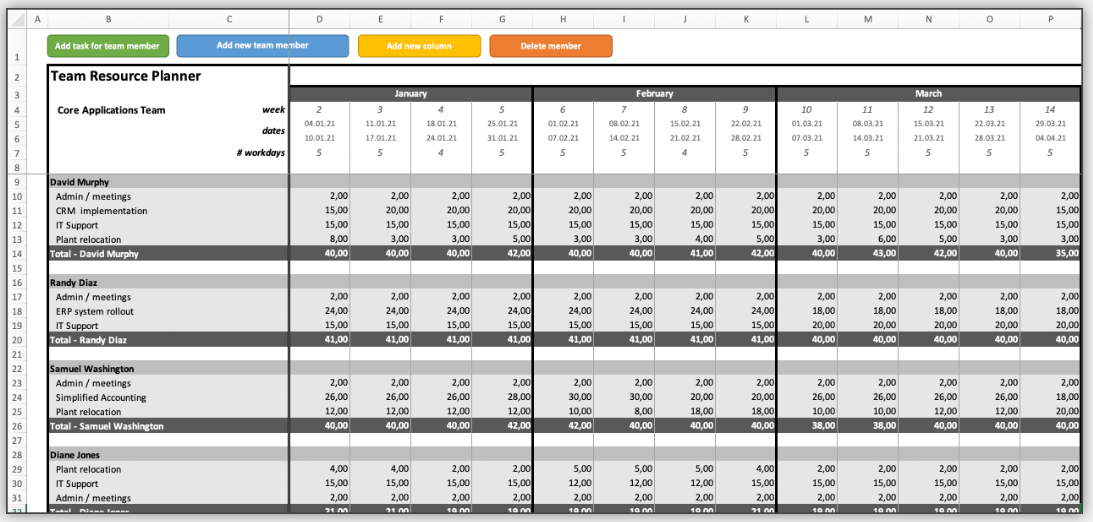Screen dimensions: 1093x522
Task: Select the March month header
Action: tap(928, 93)
